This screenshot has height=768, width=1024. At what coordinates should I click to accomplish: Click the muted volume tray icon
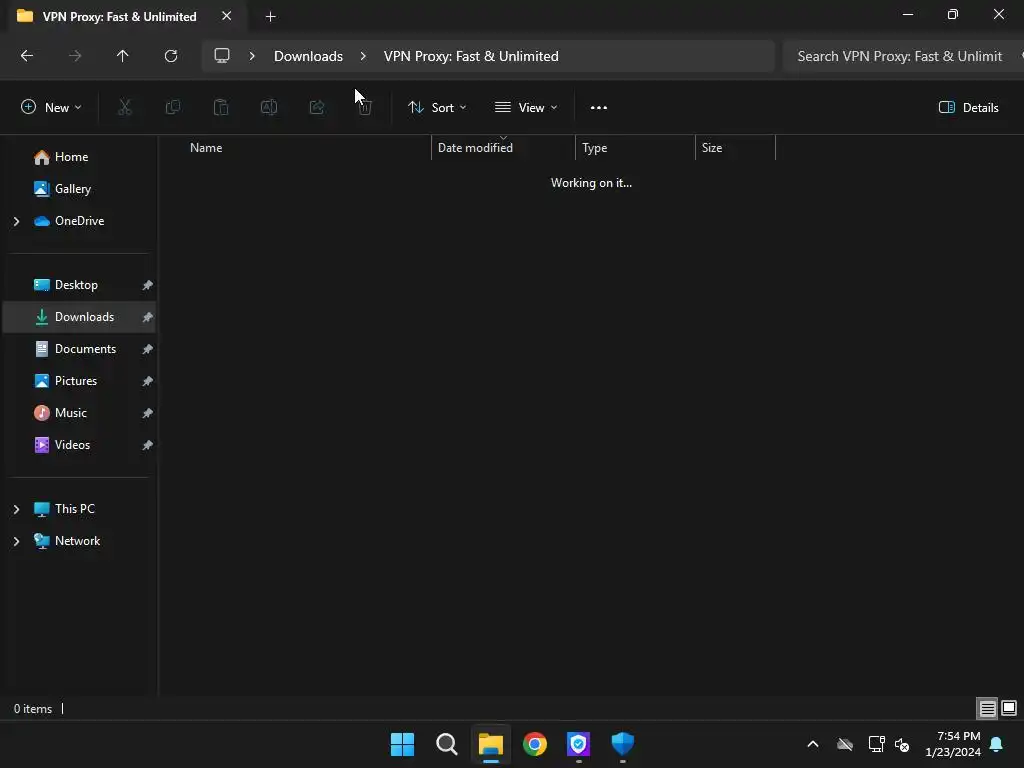click(x=903, y=744)
